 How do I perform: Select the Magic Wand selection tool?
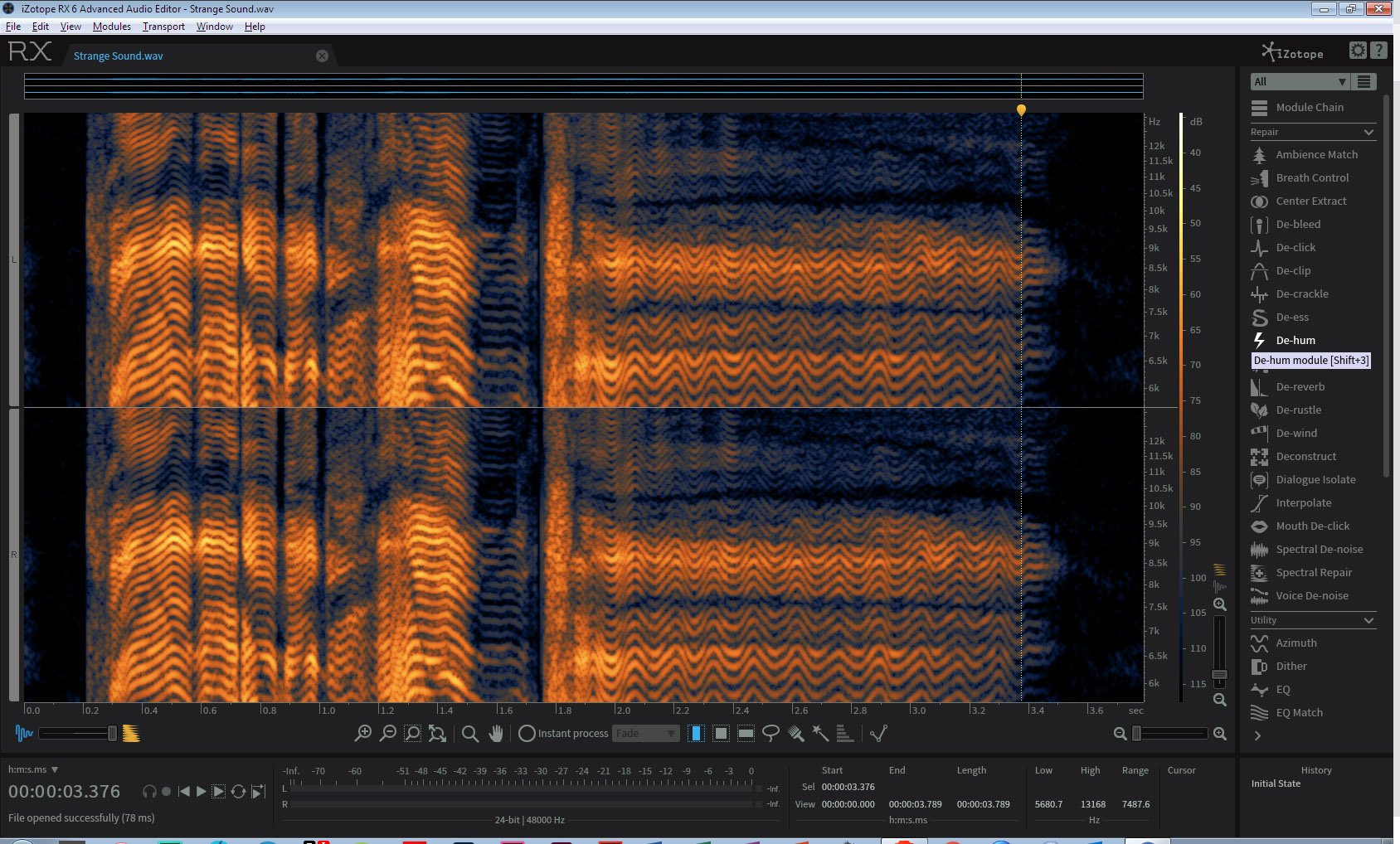point(820,733)
